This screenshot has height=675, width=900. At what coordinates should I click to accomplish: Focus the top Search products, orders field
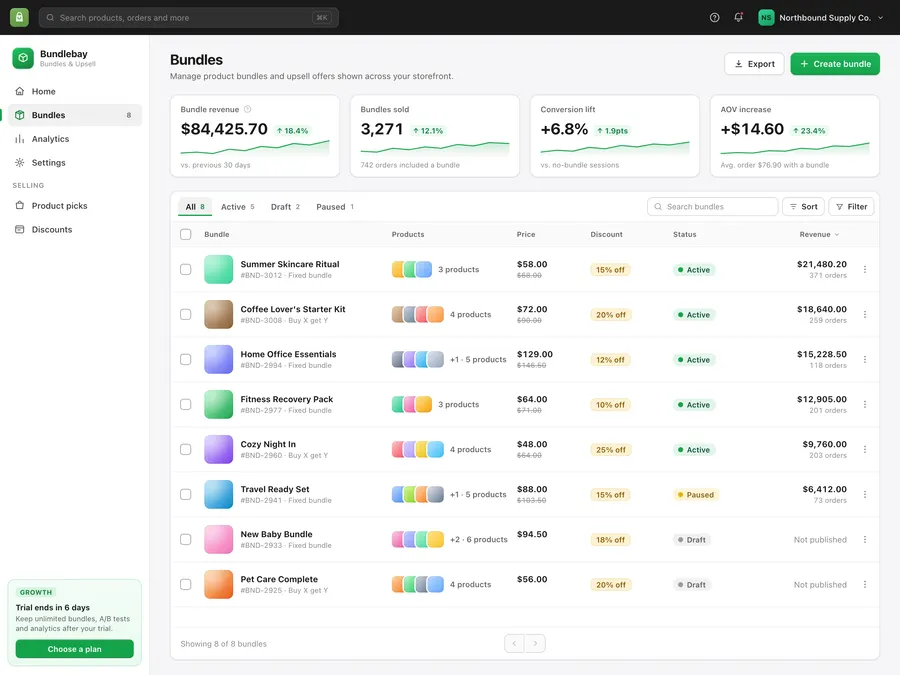pyautogui.click(x=188, y=18)
